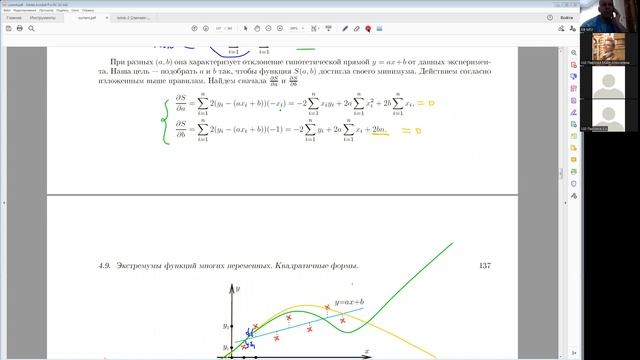Open the Protect shield tool in right pane
Viewport: 640px width, 360px height.
[x=573, y=184]
